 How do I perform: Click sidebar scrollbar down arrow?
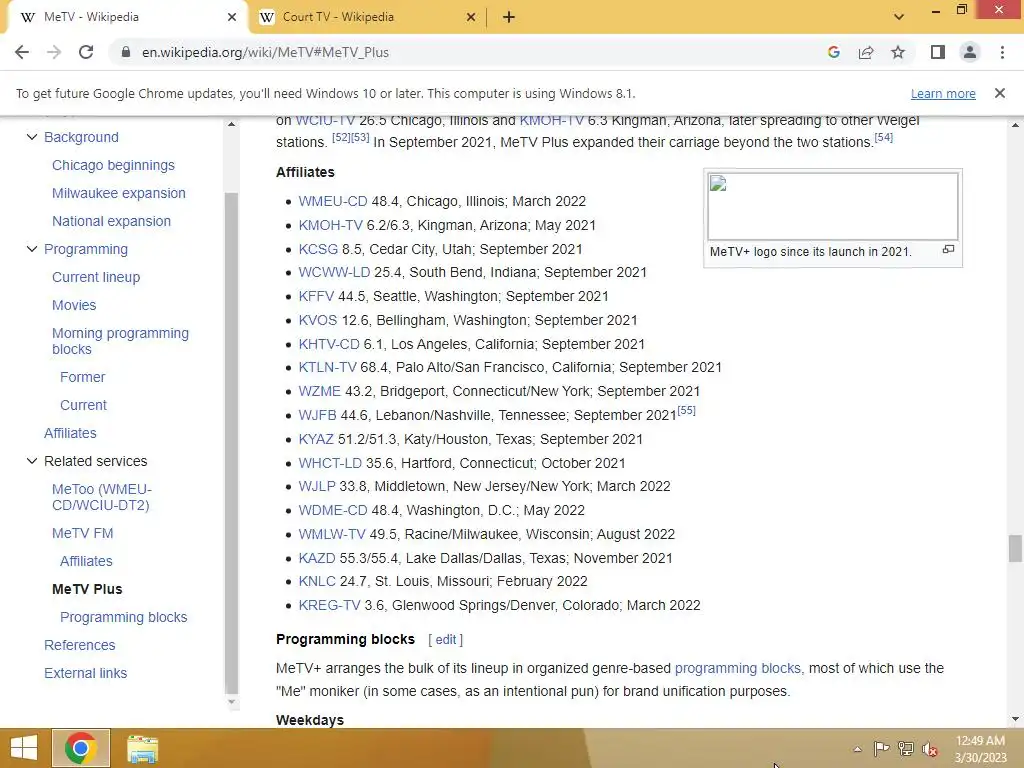pyautogui.click(x=231, y=703)
